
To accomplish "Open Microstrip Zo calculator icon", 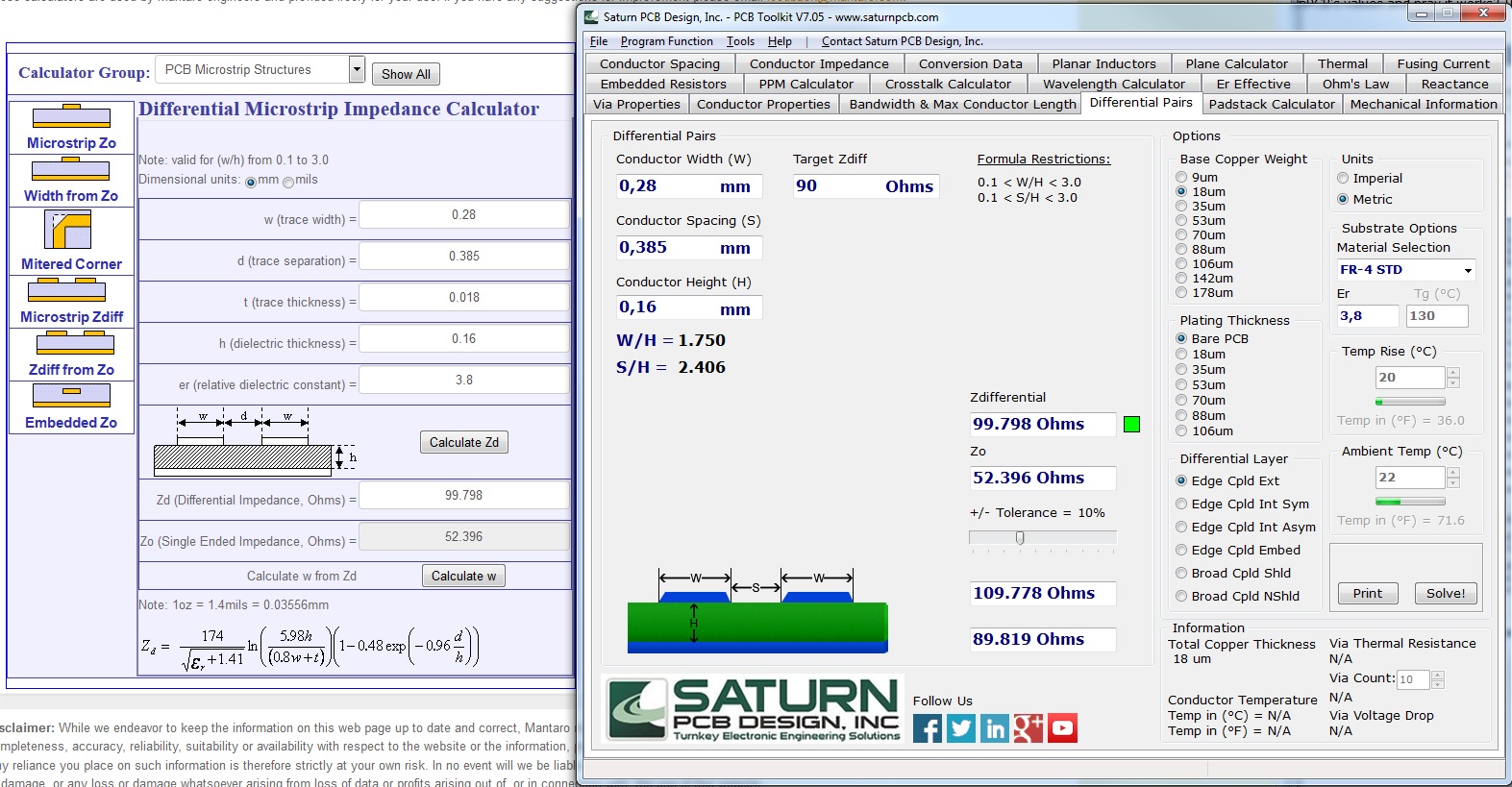I will [71, 117].
